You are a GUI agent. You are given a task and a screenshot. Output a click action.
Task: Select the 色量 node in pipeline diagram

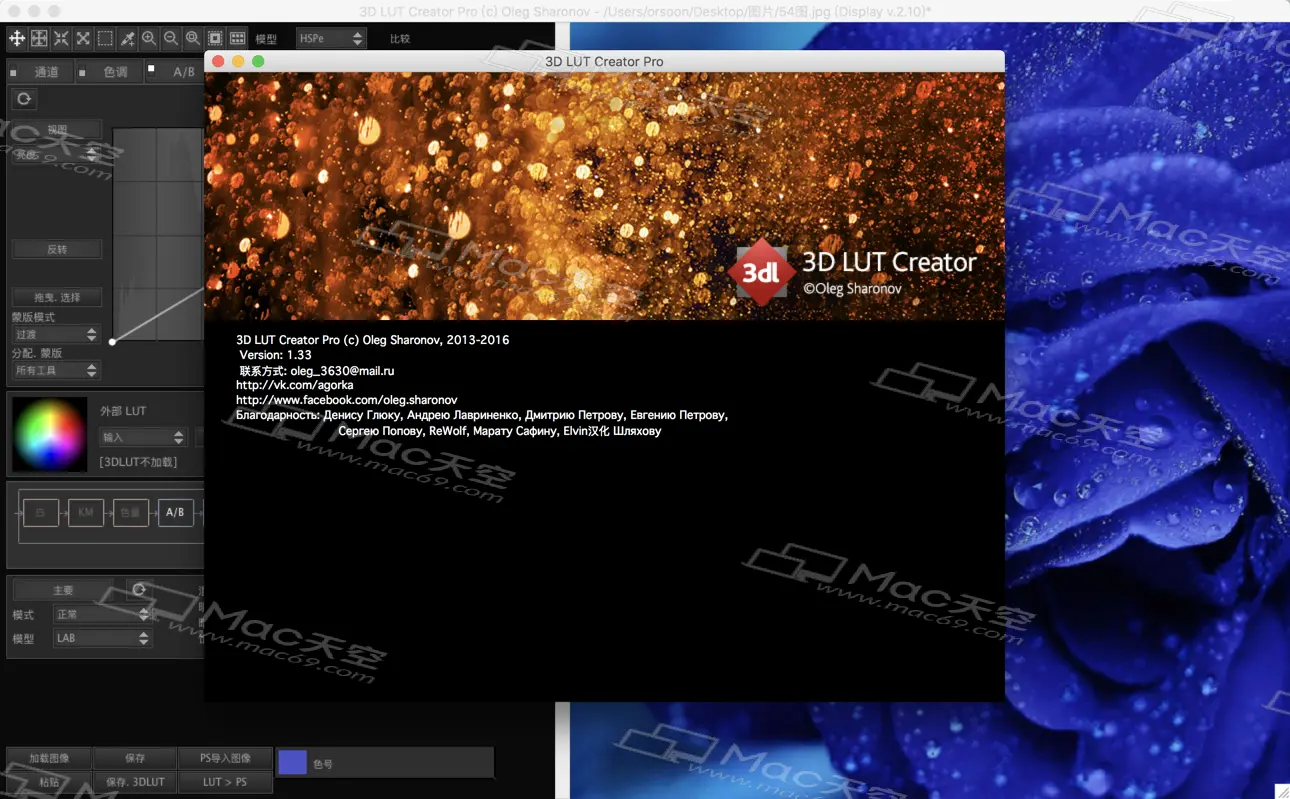(x=131, y=512)
